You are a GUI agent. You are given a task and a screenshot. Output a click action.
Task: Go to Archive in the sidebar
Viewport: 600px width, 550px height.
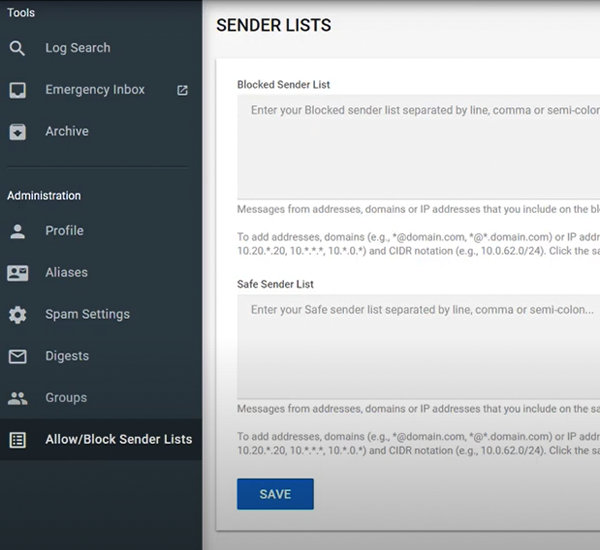pos(101,132)
